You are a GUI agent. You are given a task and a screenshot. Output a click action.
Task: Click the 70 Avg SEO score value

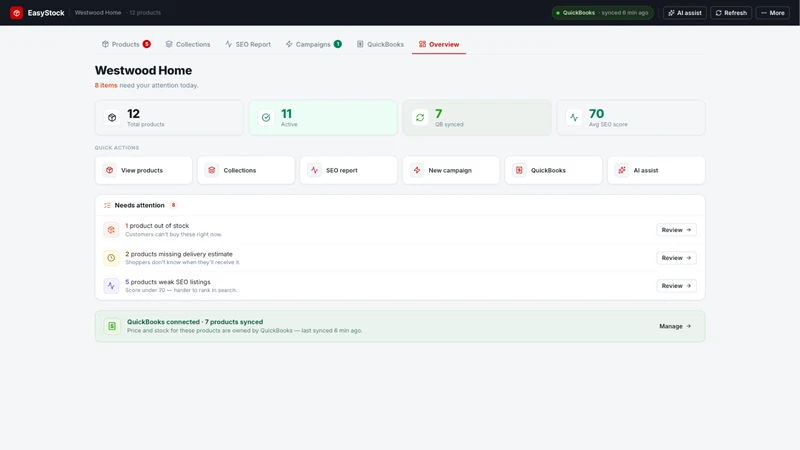[x=596, y=113]
